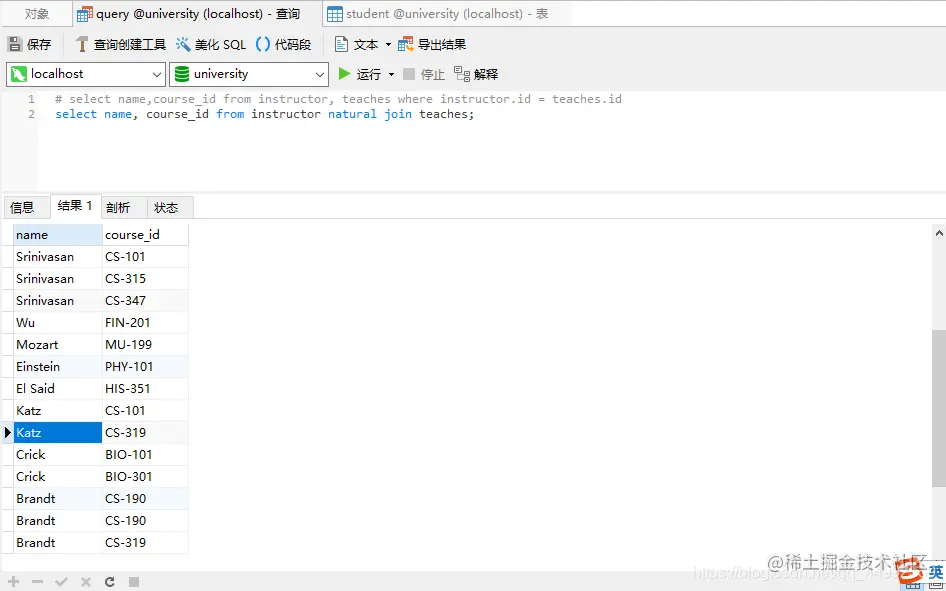Viewport: 946px width, 591px height.
Task: Click the stop square icon in bottom bar
Action: pos(134,582)
